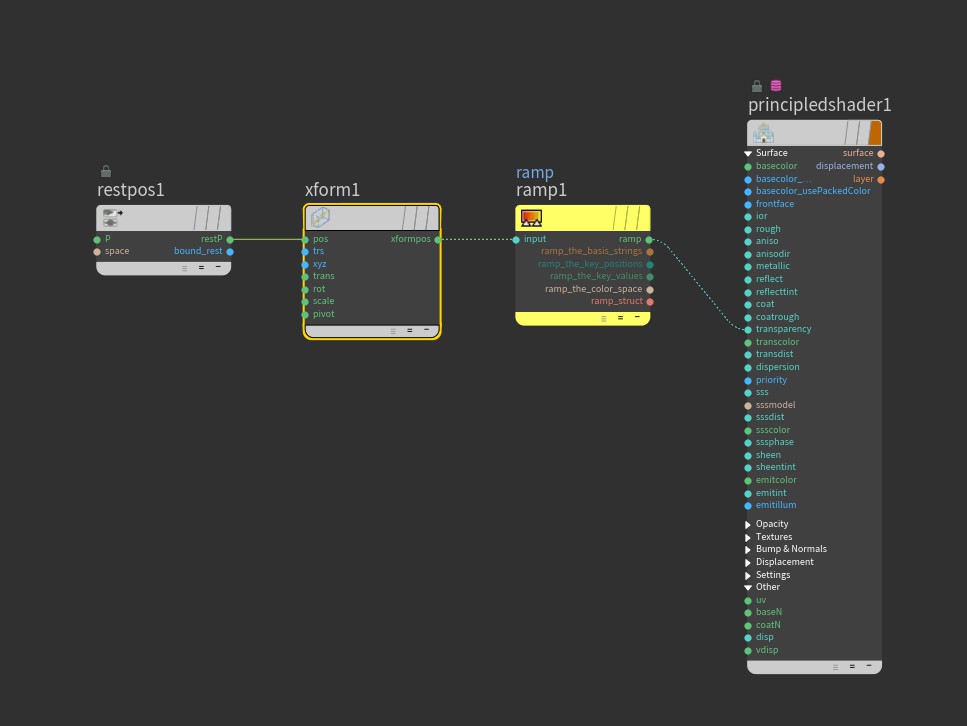
Task: Click the pink database icon above principledshader1
Action: coord(776,86)
